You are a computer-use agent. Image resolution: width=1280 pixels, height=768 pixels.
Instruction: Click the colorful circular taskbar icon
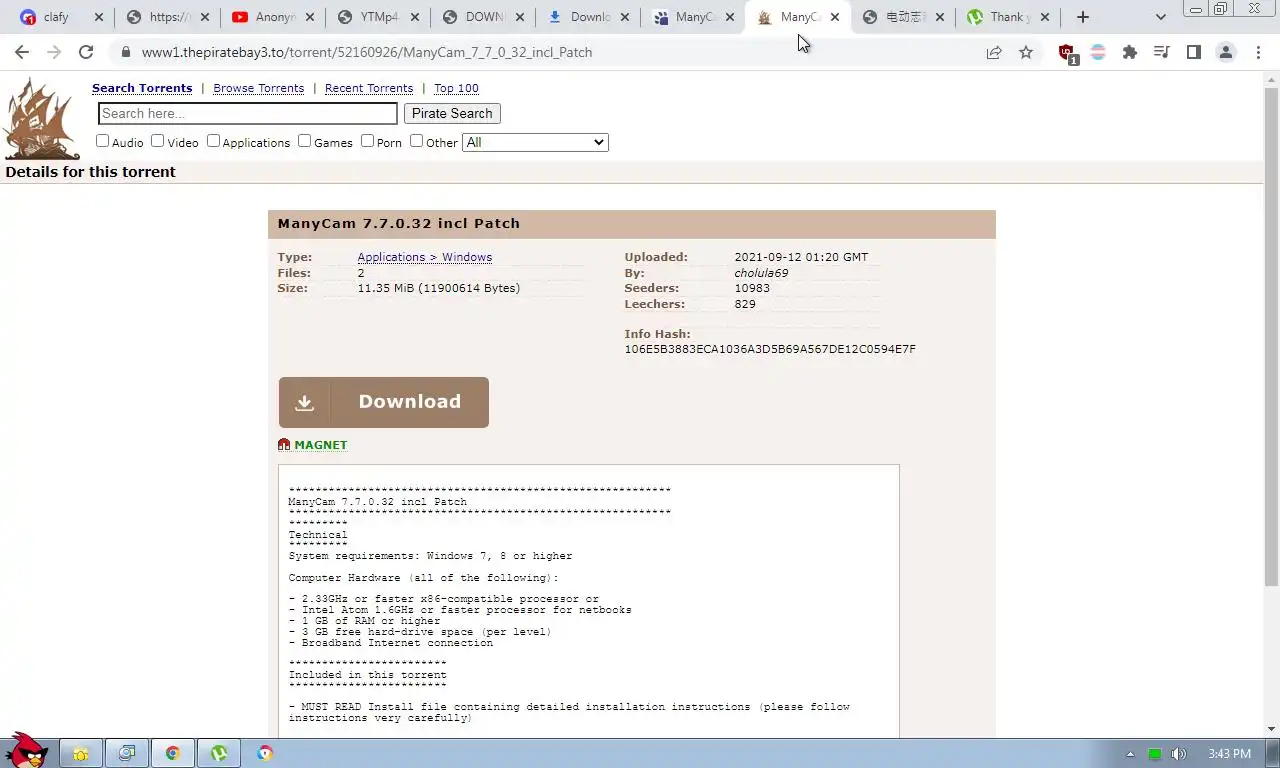pyautogui.click(x=265, y=753)
